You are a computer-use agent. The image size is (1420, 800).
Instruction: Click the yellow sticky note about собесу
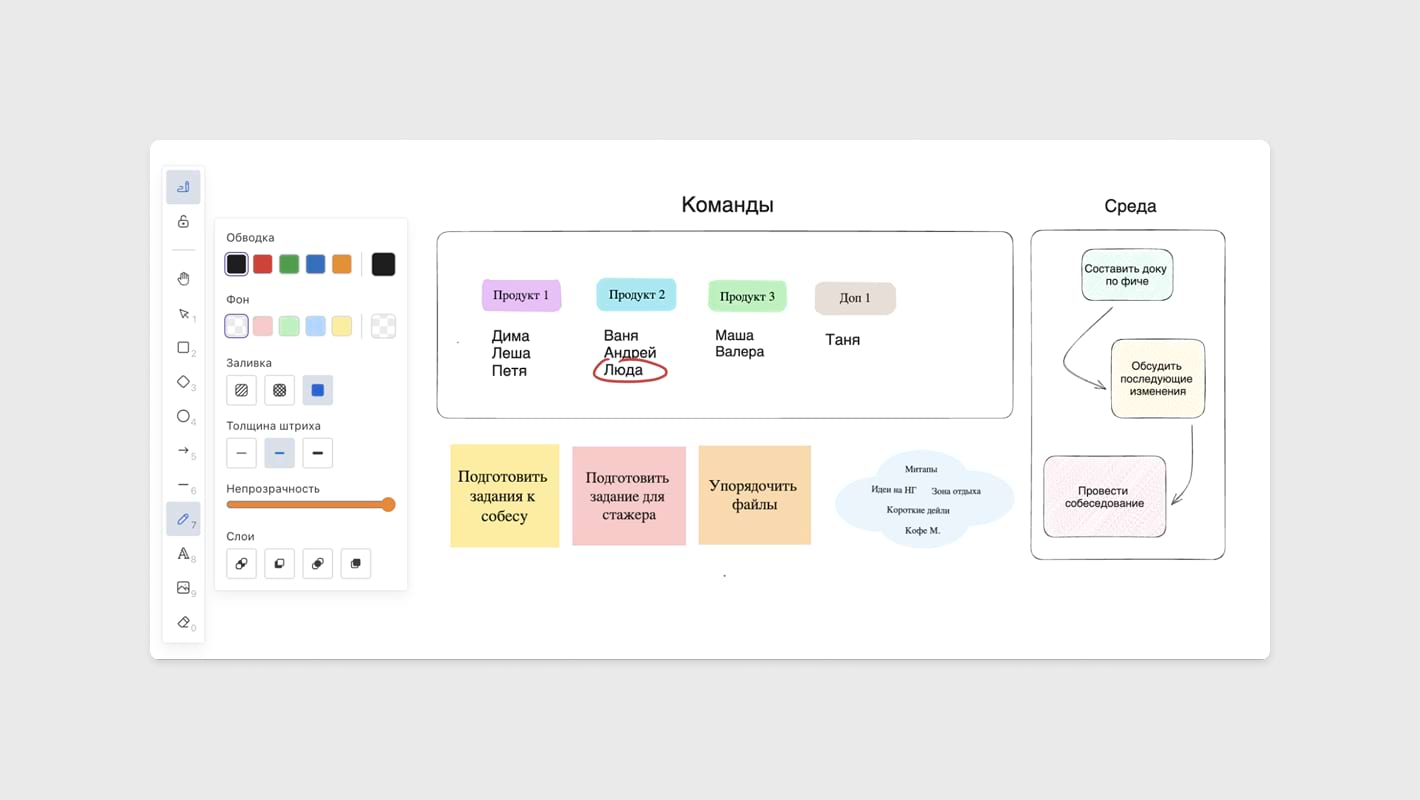coord(504,496)
